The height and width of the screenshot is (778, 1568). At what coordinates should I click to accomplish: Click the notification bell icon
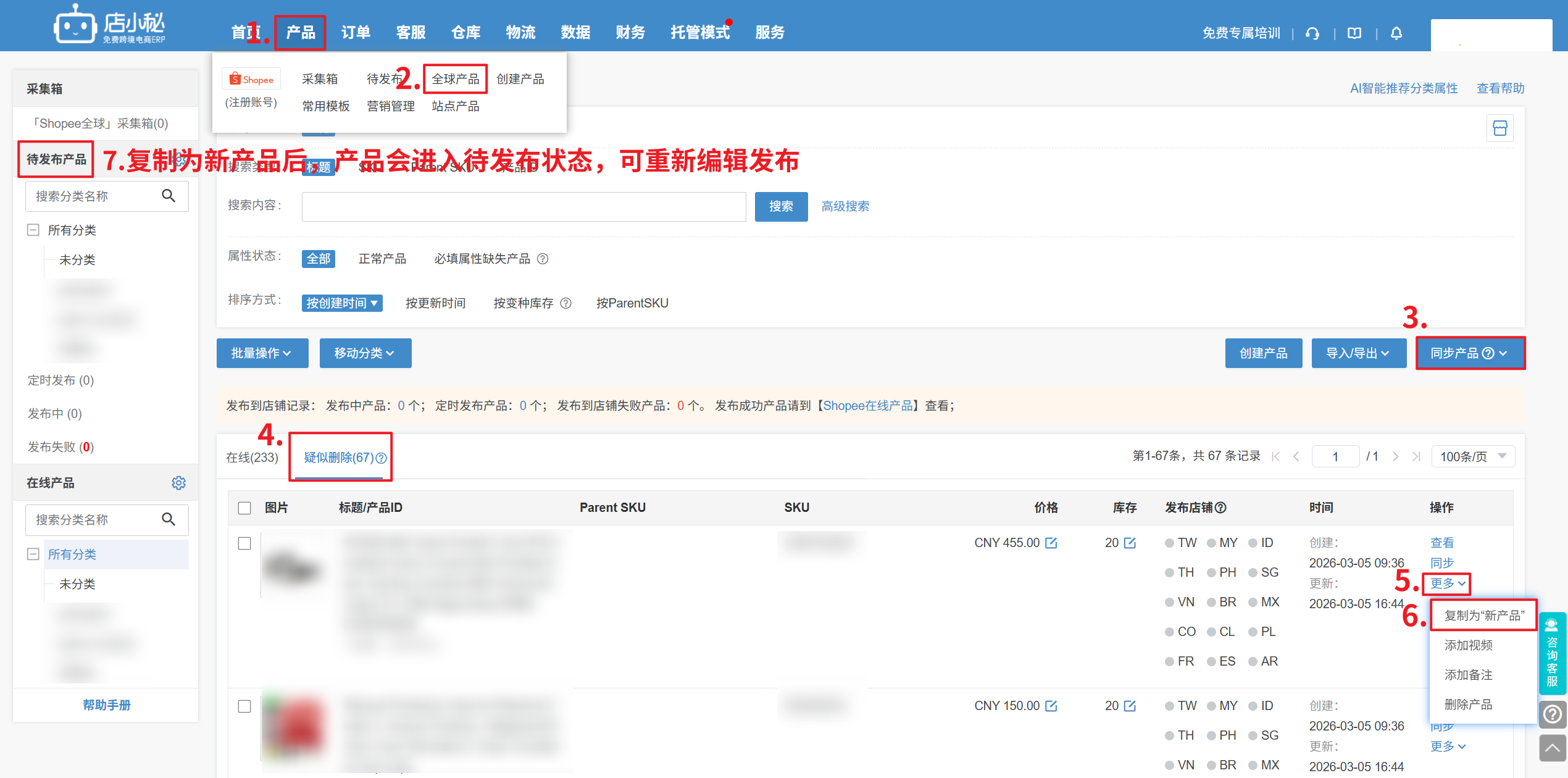(1396, 33)
